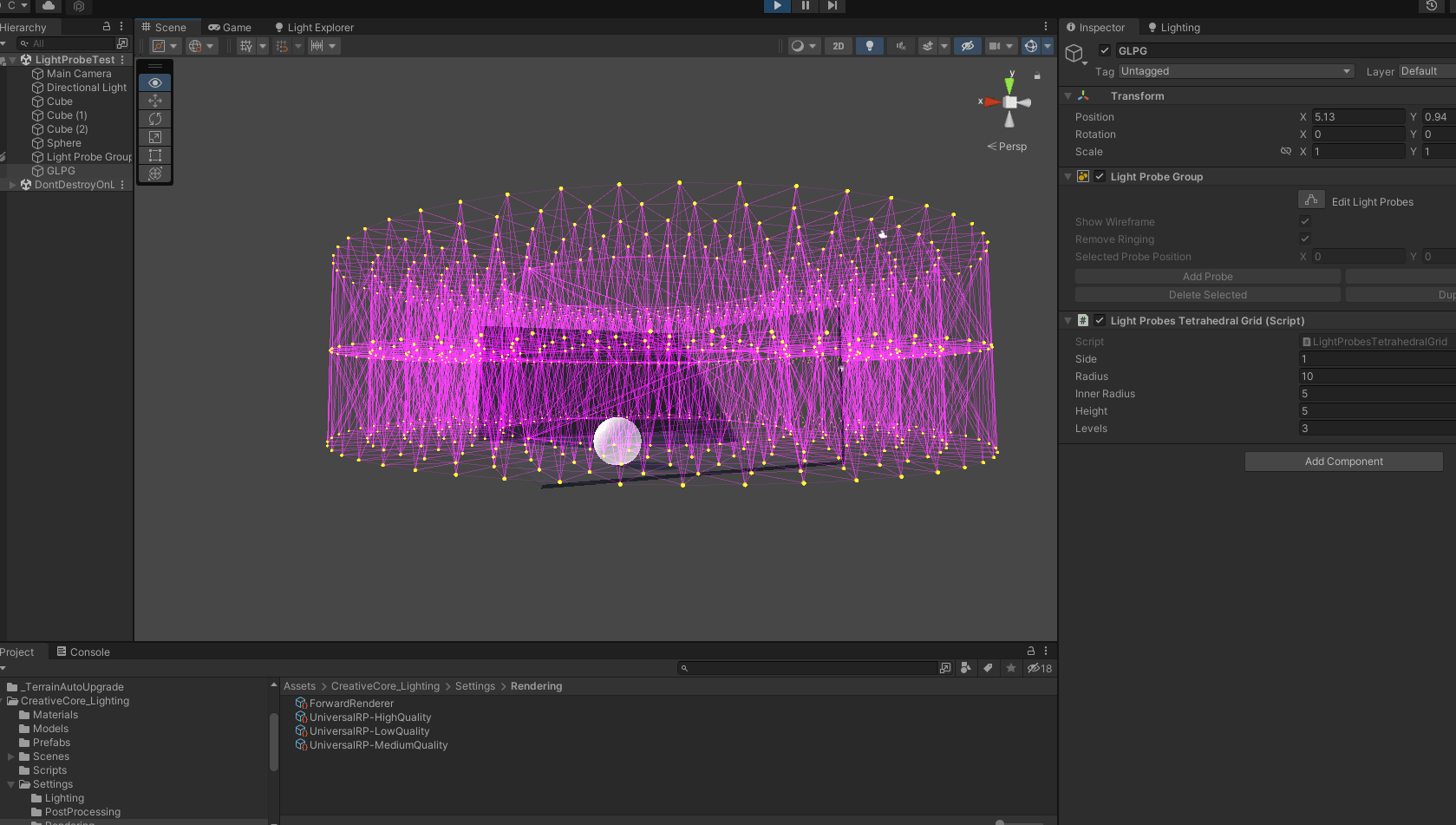This screenshot has height=825, width=1456.
Task: Uncheck Remove Ringing in Light Probe Group
Action: [1305, 239]
